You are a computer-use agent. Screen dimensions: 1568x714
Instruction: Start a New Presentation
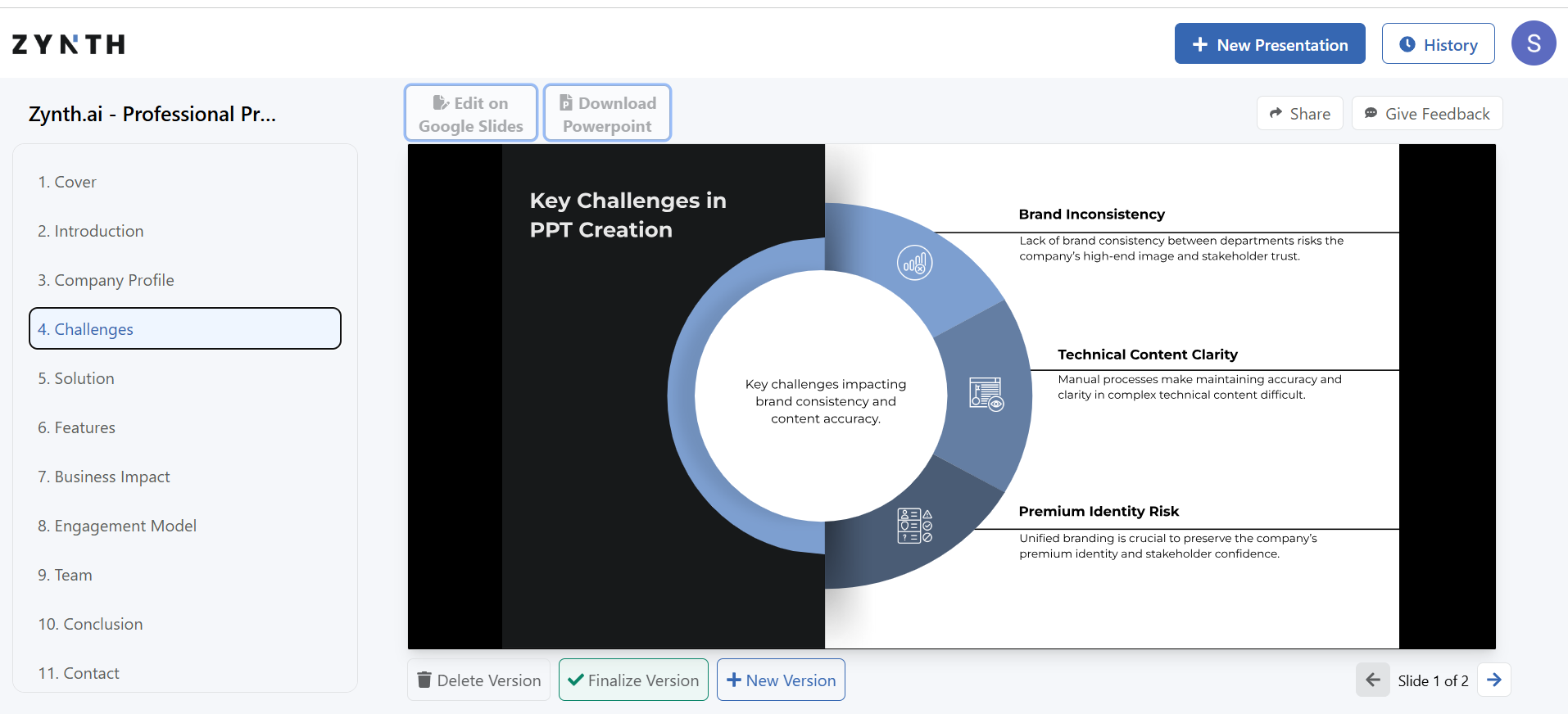(x=1269, y=44)
